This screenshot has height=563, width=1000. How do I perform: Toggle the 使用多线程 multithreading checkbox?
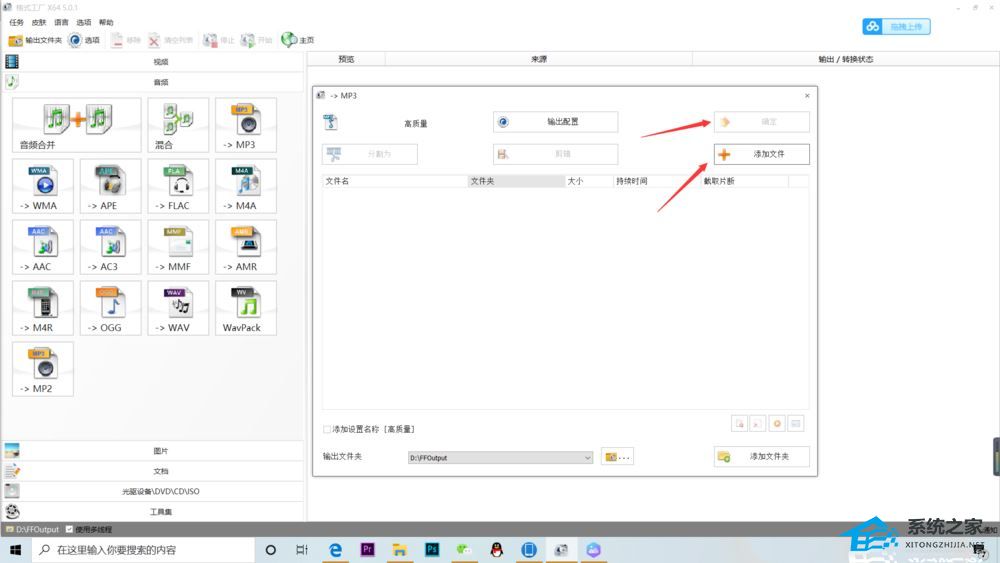(x=69, y=529)
